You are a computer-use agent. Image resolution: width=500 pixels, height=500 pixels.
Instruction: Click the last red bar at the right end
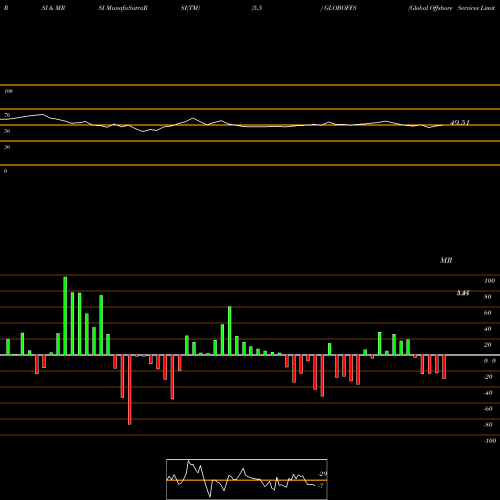click(444, 367)
